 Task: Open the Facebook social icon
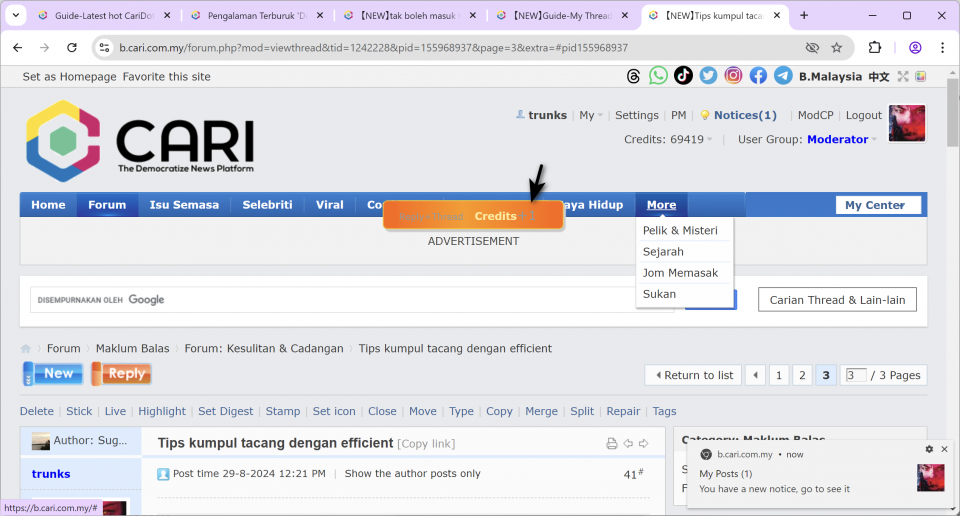(x=758, y=75)
